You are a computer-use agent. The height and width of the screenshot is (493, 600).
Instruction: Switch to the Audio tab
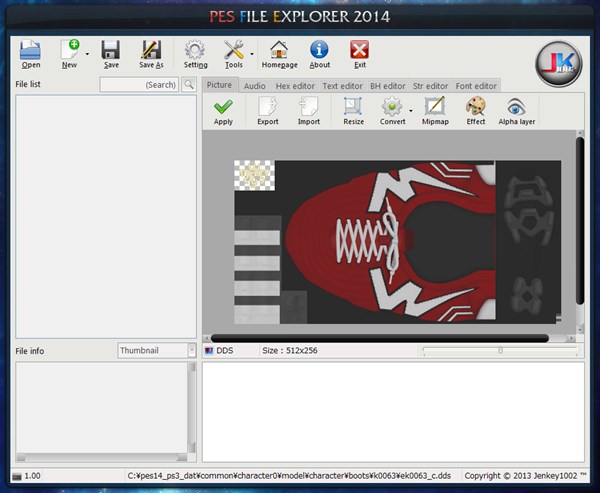(x=254, y=86)
